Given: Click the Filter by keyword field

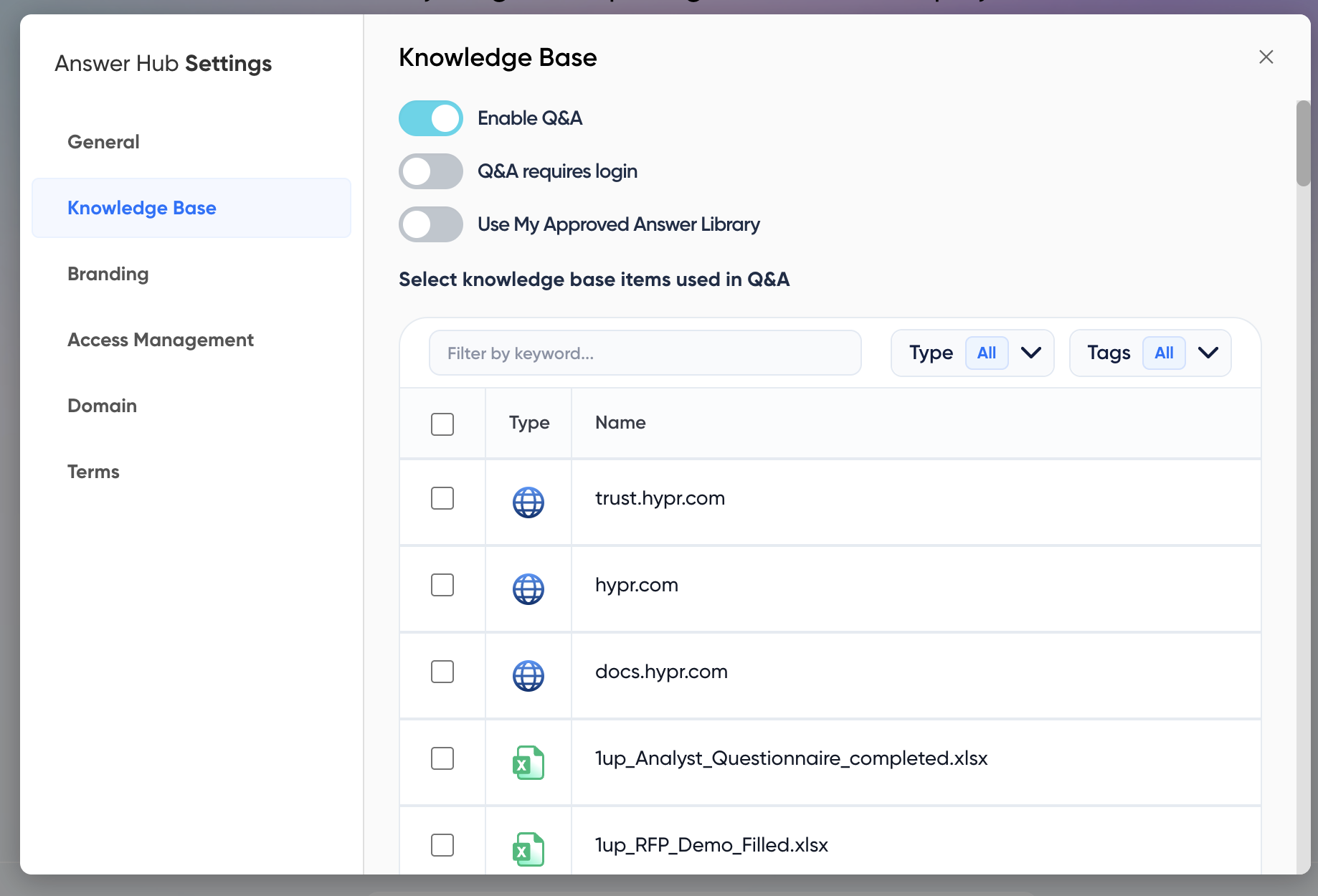Looking at the screenshot, I should tap(645, 353).
